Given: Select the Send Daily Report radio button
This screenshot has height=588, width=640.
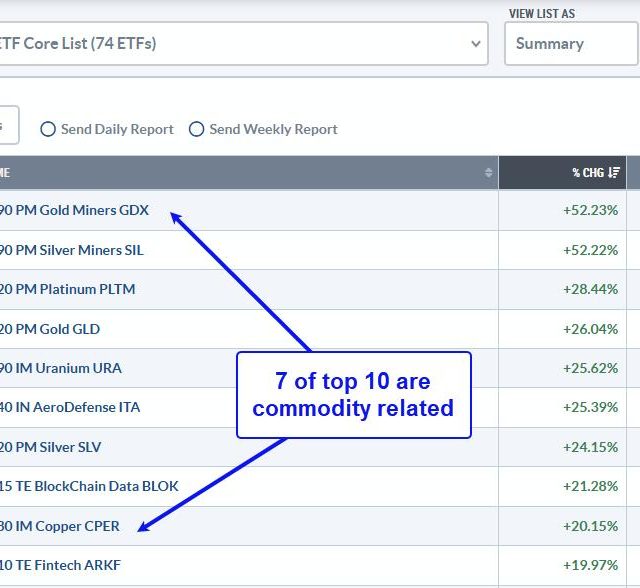Looking at the screenshot, I should click(x=48, y=129).
